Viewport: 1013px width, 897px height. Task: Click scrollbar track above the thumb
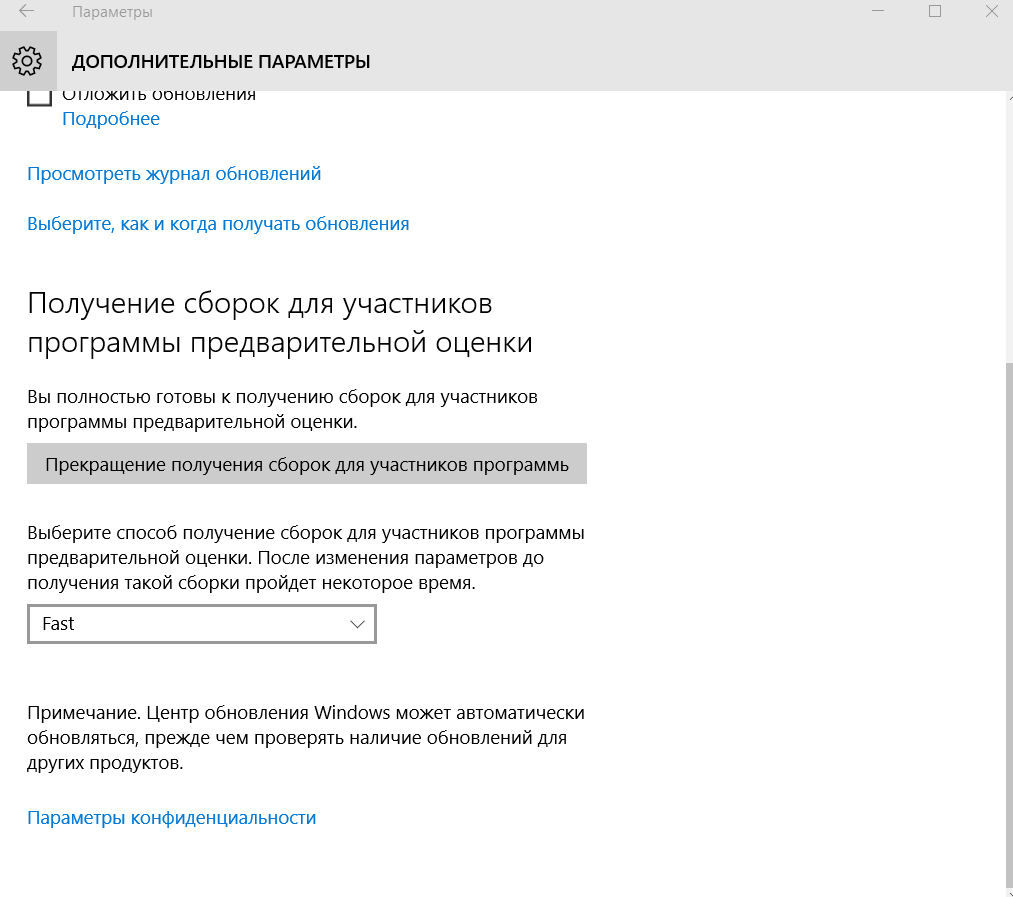pyautogui.click(x=1007, y=230)
